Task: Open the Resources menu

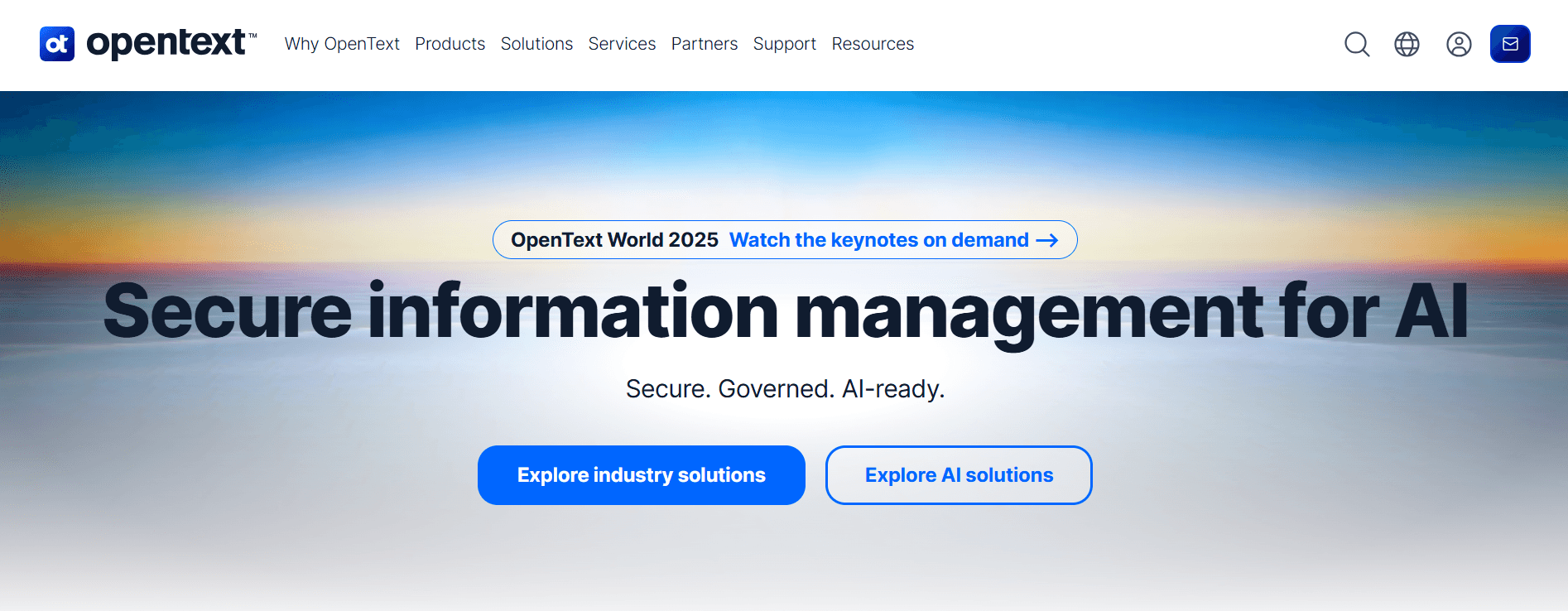Action: coord(873,44)
